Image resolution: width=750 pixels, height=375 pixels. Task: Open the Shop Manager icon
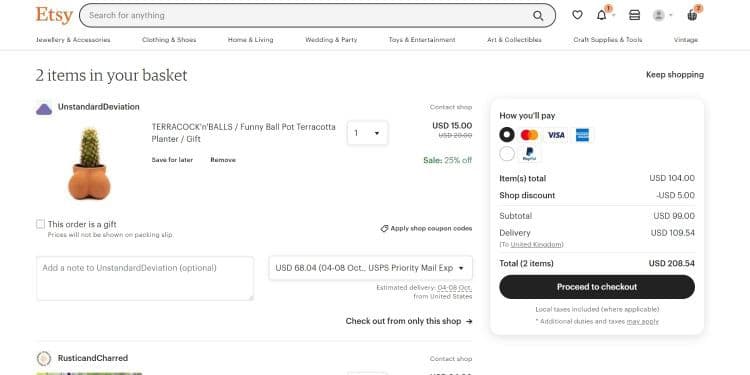click(634, 15)
